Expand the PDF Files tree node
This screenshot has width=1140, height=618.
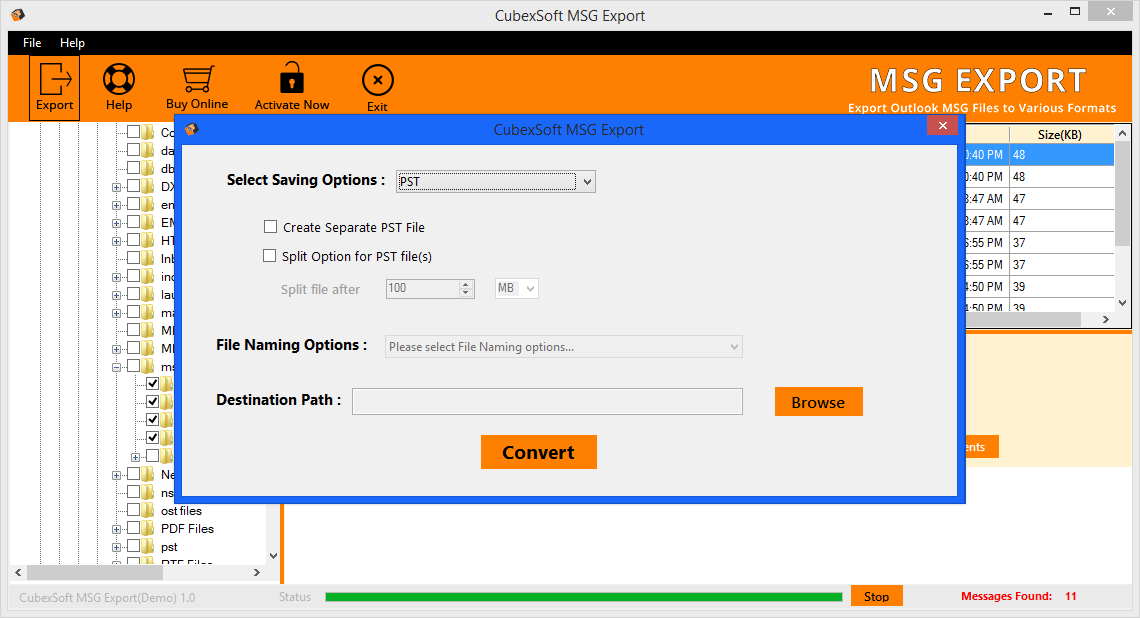116,529
